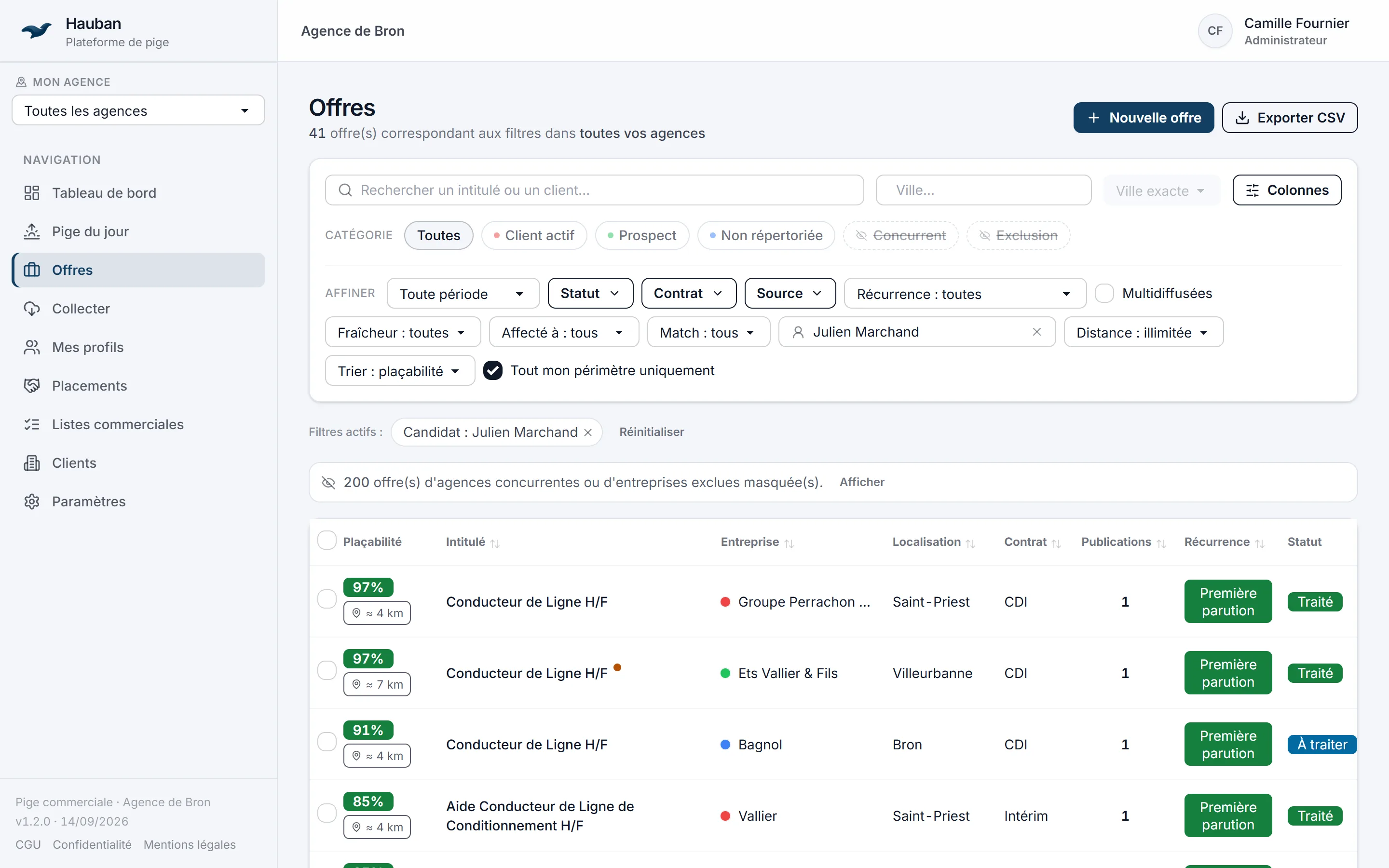Image resolution: width=1389 pixels, height=868 pixels.
Task: Filter by Client actif category
Action: point(534,235)
